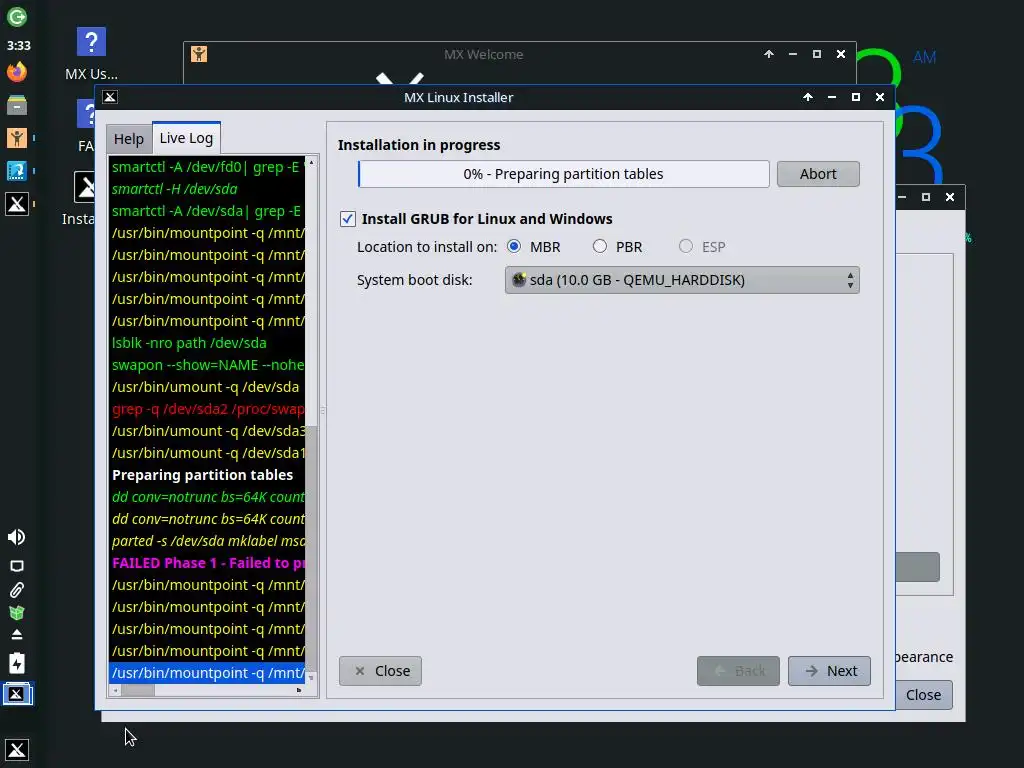Viewport: 1024px width, 768px height.
Task: Click the MX Installer icon in upper panel
Action: (x=17, y=204)
